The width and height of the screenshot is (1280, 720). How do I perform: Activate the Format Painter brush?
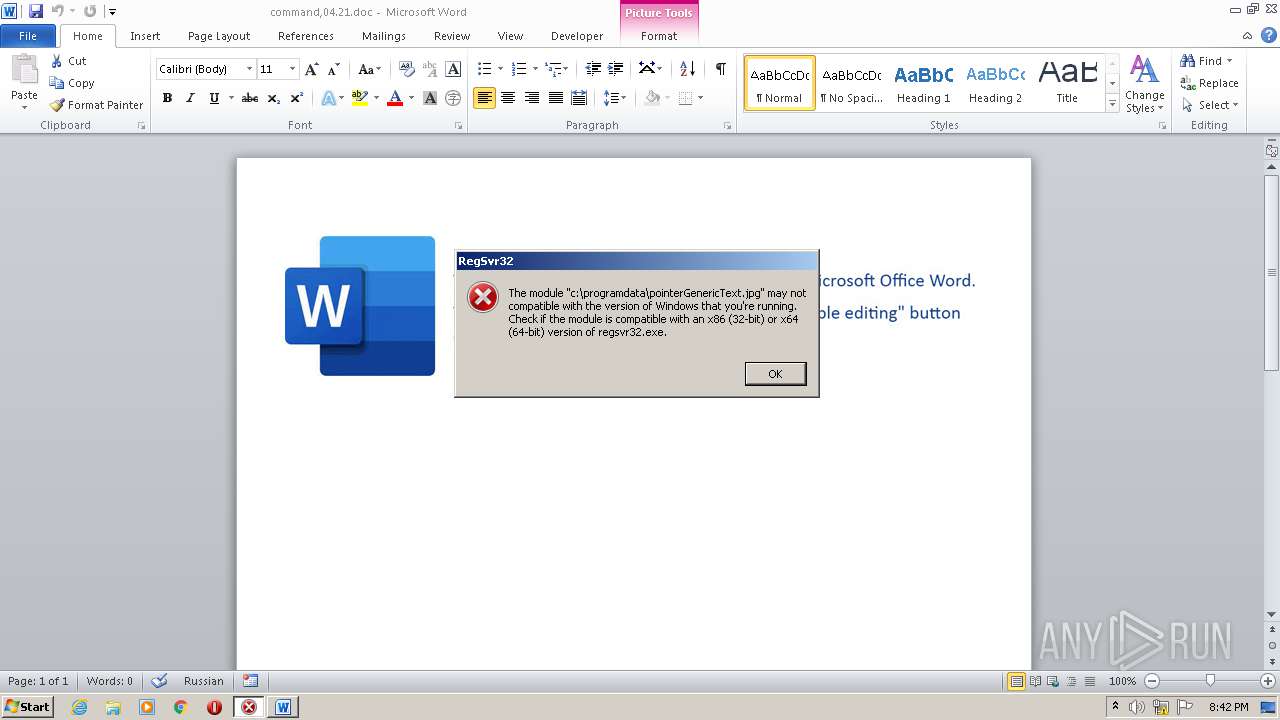click(x=96, y=105)
